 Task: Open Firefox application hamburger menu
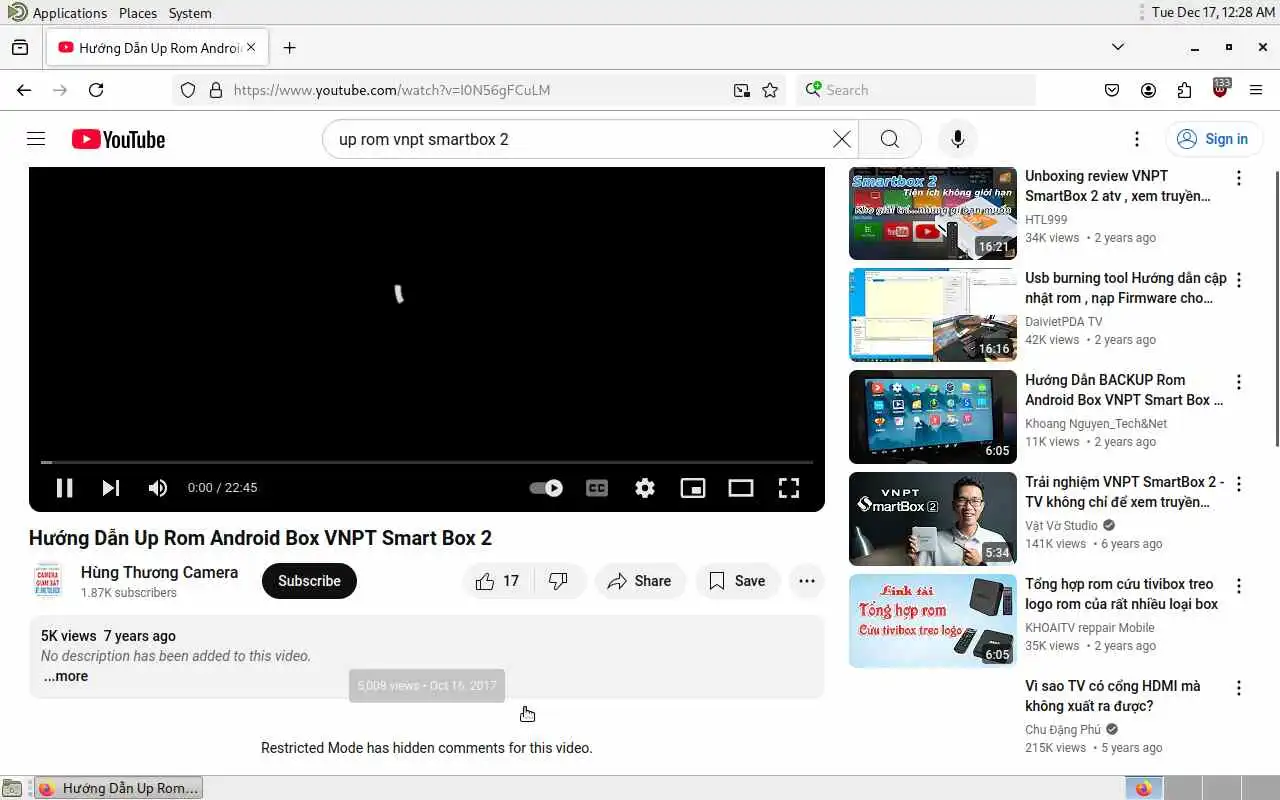[x=1256, y=90]
